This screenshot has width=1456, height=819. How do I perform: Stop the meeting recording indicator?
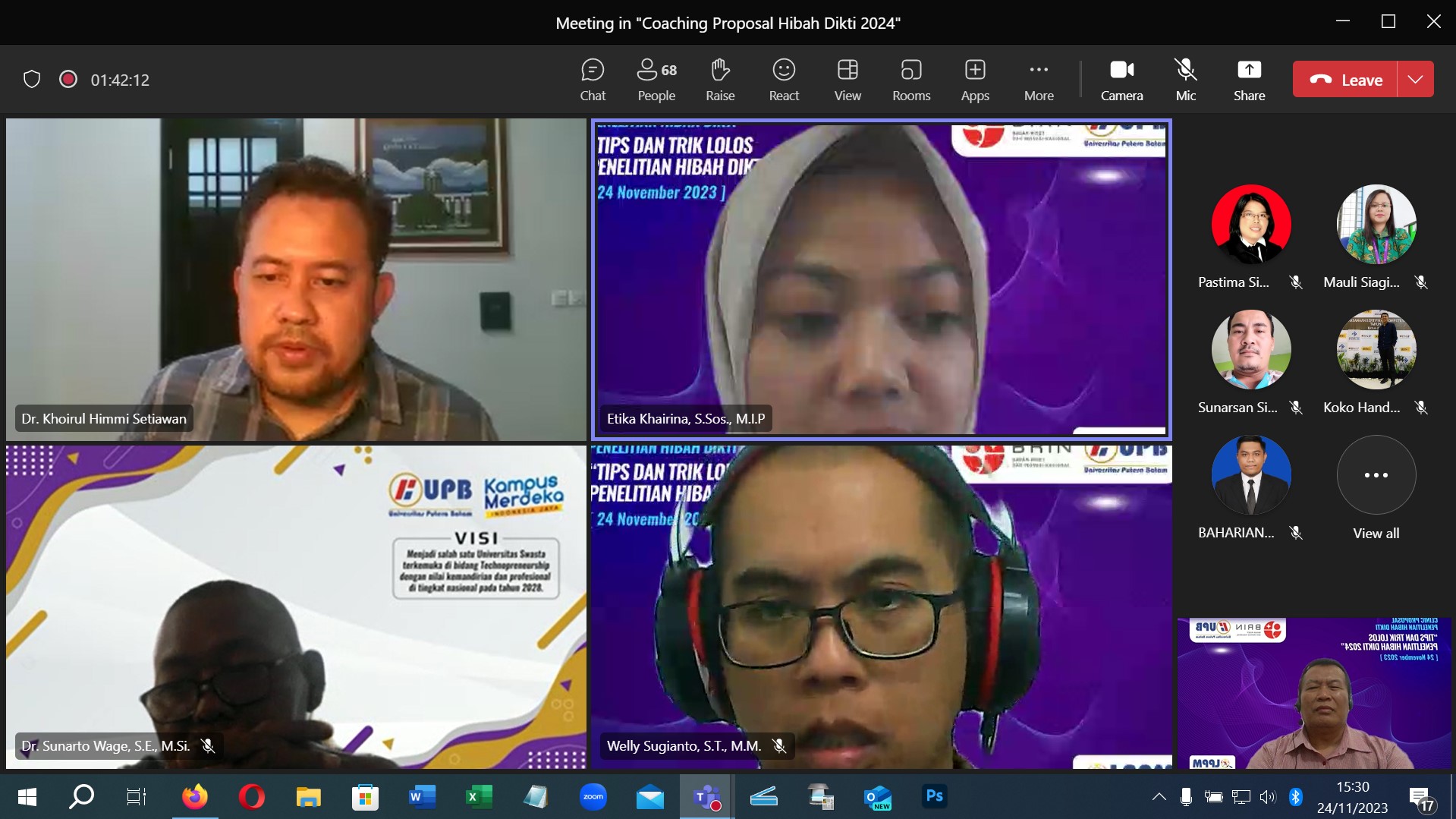point(68,79)
